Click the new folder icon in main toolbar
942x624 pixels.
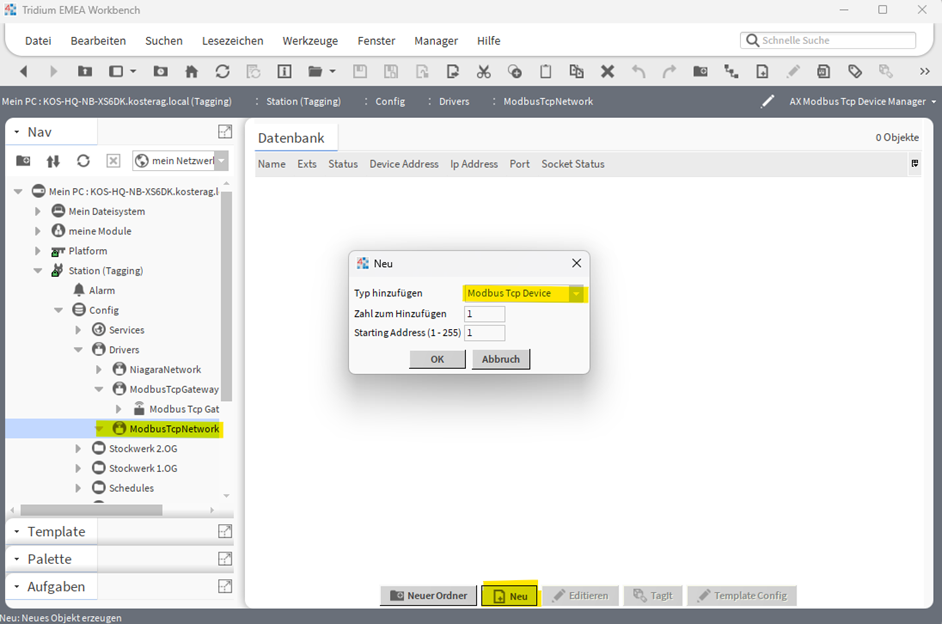(700, 71)
